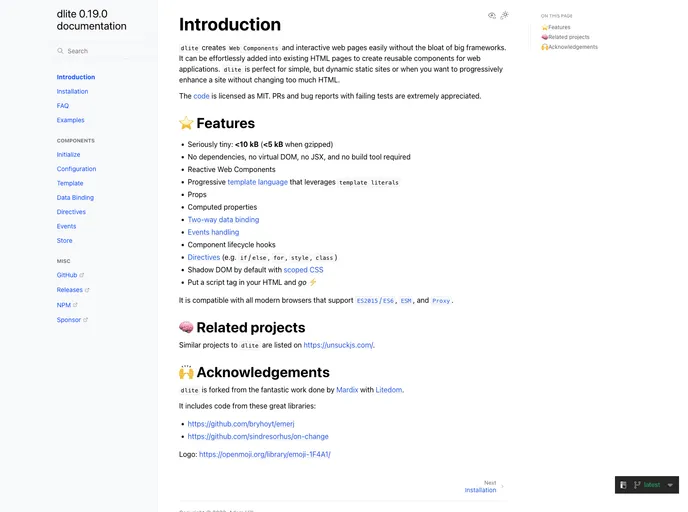Click the eye view-source icon above the article
688x512 pixels.
coord(492,15)
